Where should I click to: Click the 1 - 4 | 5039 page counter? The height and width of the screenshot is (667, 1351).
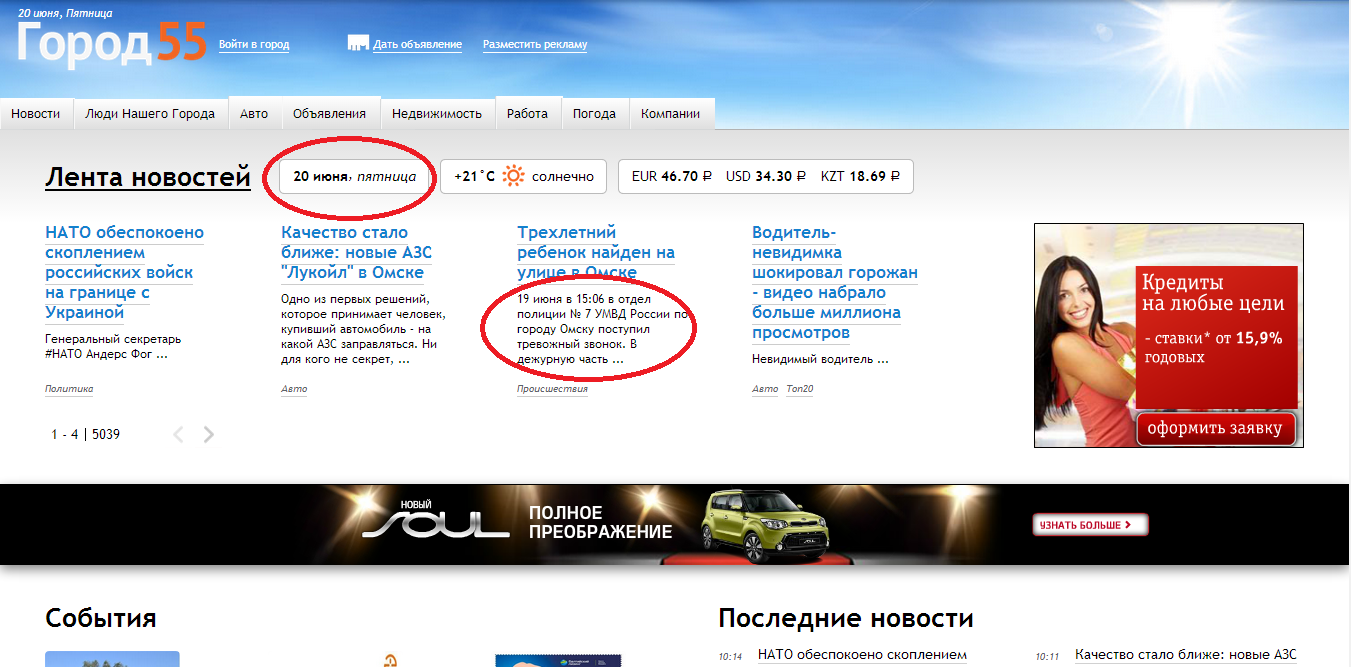click(86, 434)
